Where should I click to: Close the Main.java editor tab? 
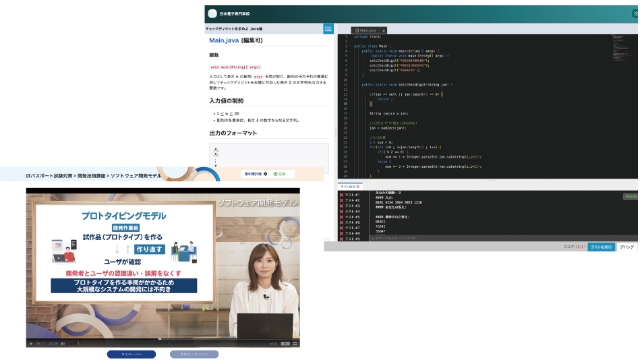point(384,31)
